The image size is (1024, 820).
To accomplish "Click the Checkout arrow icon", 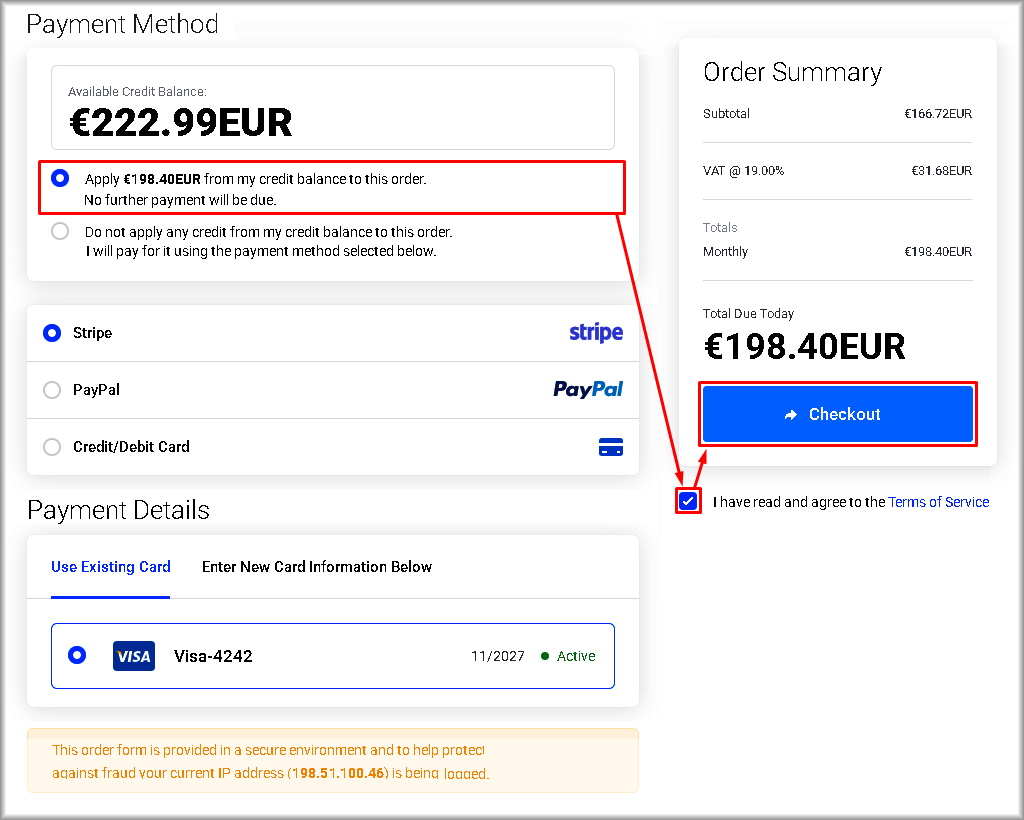I will pos(791,415).
